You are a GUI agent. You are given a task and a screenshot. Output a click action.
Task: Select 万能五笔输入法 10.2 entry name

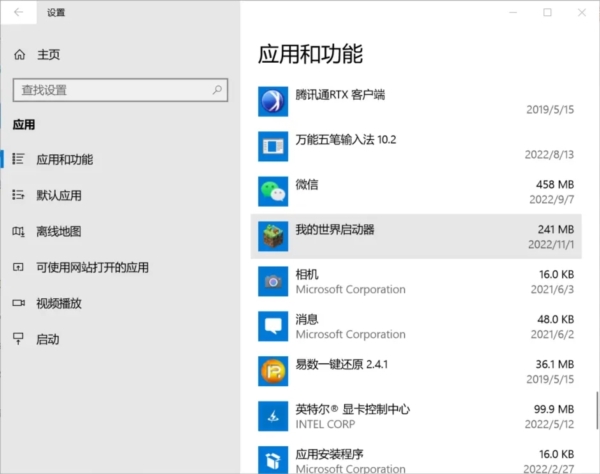point(346,140)
